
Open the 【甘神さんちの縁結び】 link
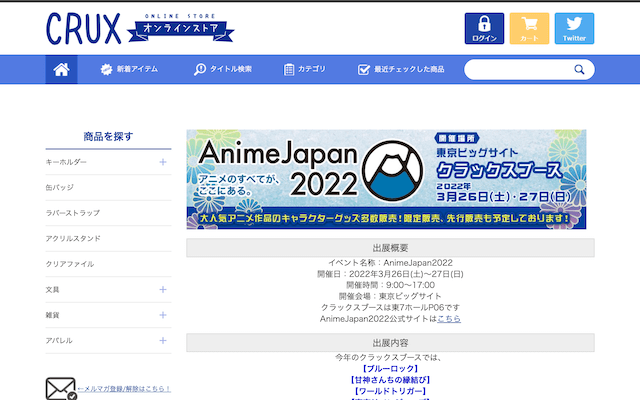pos(390,380)
